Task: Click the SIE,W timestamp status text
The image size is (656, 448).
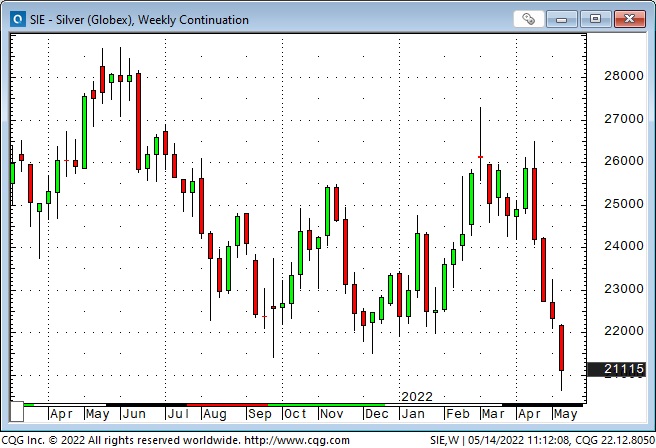Action: pyautogui.click(x=542, y=440)
